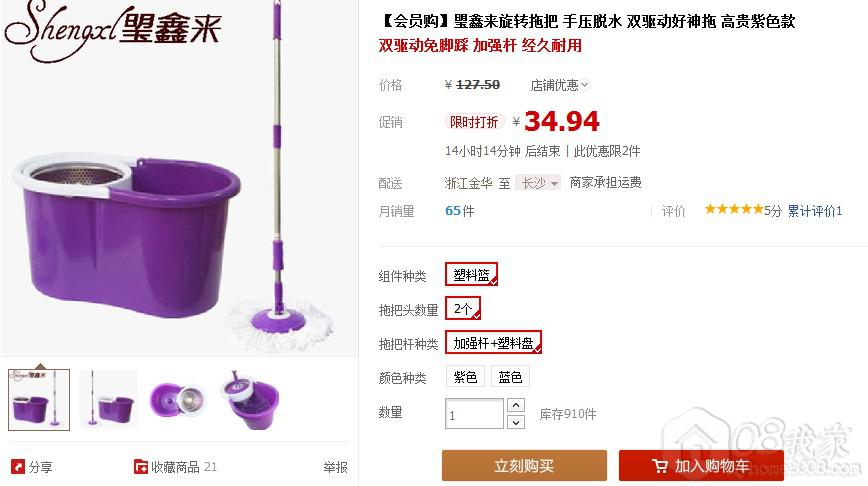Click the cart icon on 加入购物车

pyautogui.click(x=659, y=466)
